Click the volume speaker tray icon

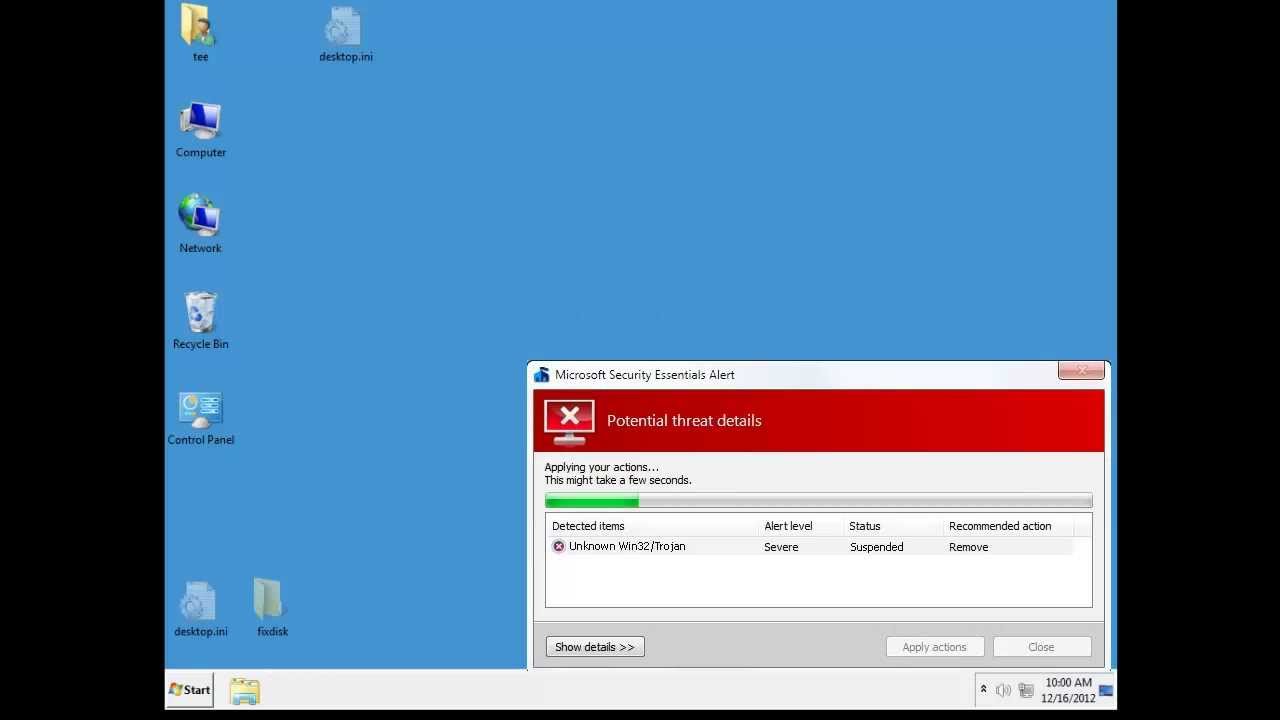point(1003,690)
